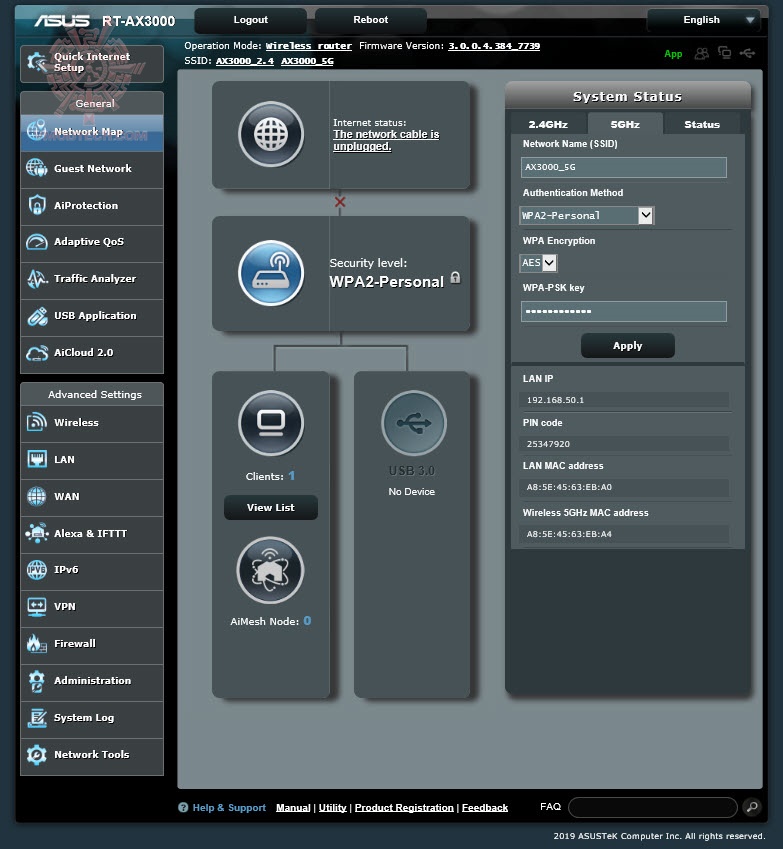
Task: Click the Network Name (SSID) input field
Action: (624, 167)
